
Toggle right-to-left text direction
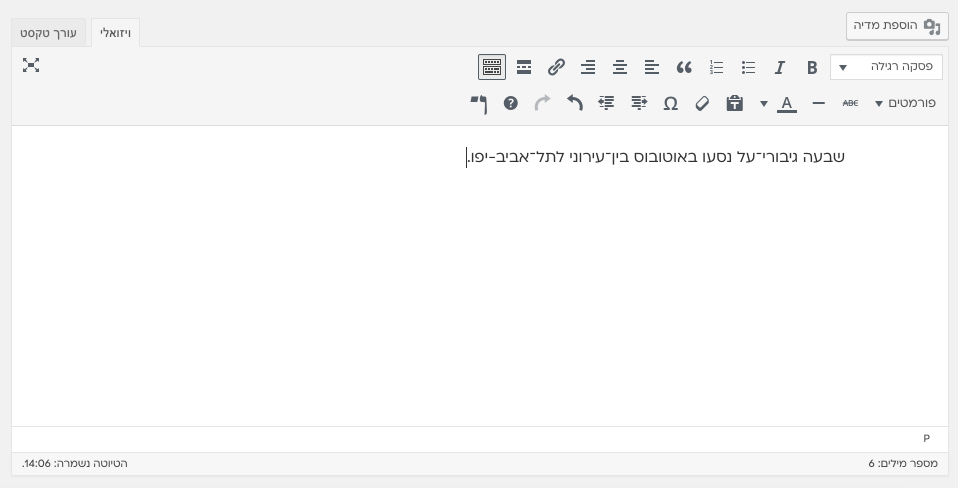478,103
